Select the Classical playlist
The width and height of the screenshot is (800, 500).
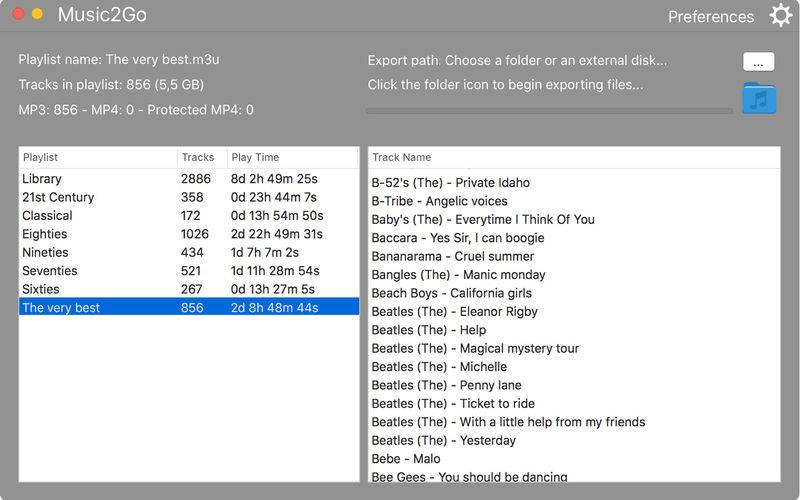pos(189,216)
